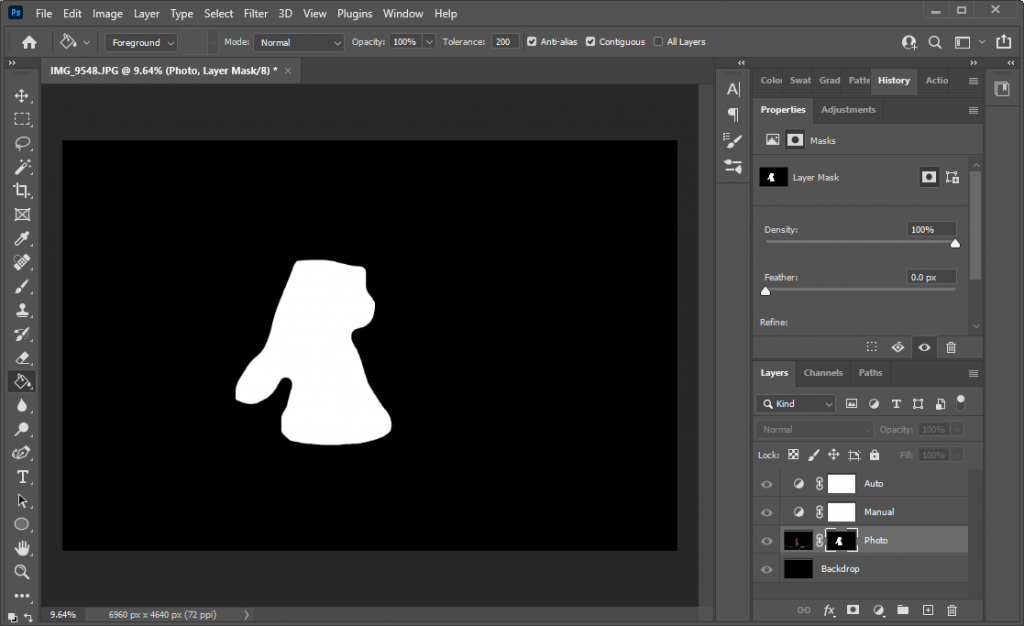
Task: Switch to the Channels tab
Action: coord(822,372)
